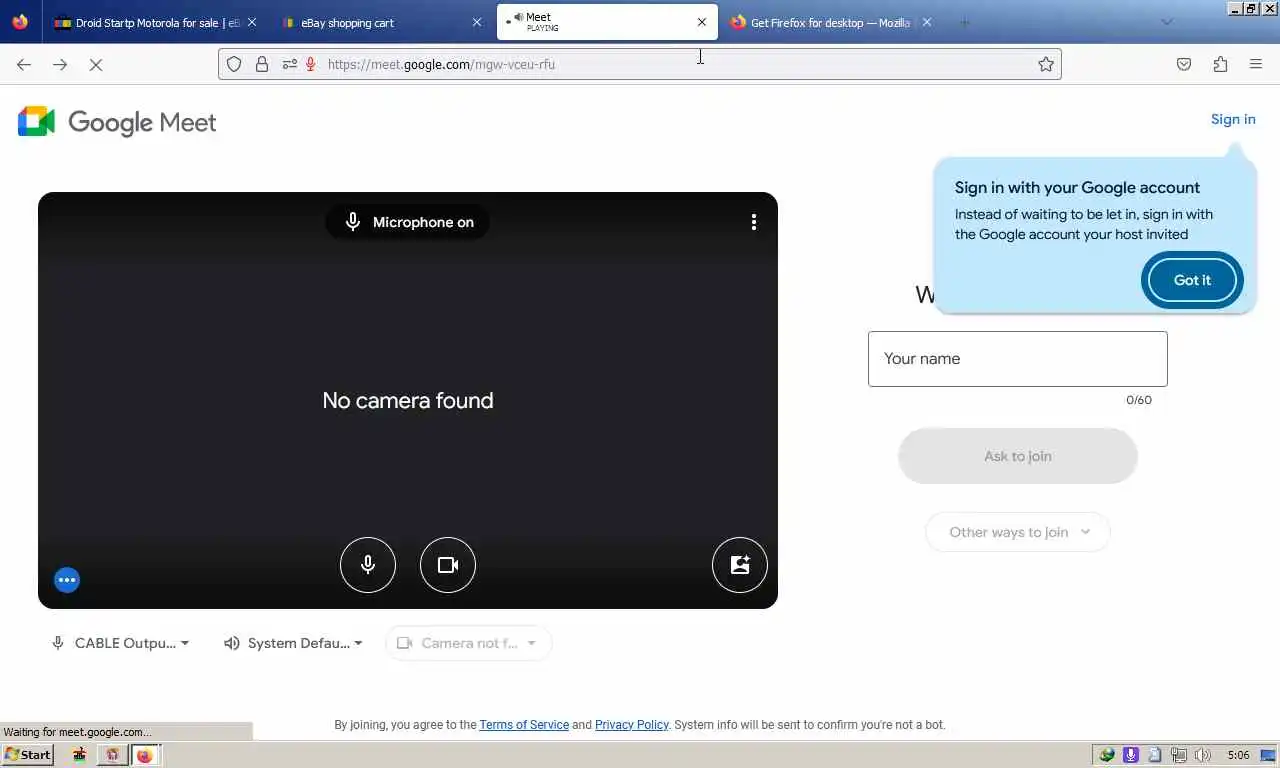Click the purple microphone tray icon
Screen dimensions: 1280x768
pyautogui.click(x=1131, y=755)
